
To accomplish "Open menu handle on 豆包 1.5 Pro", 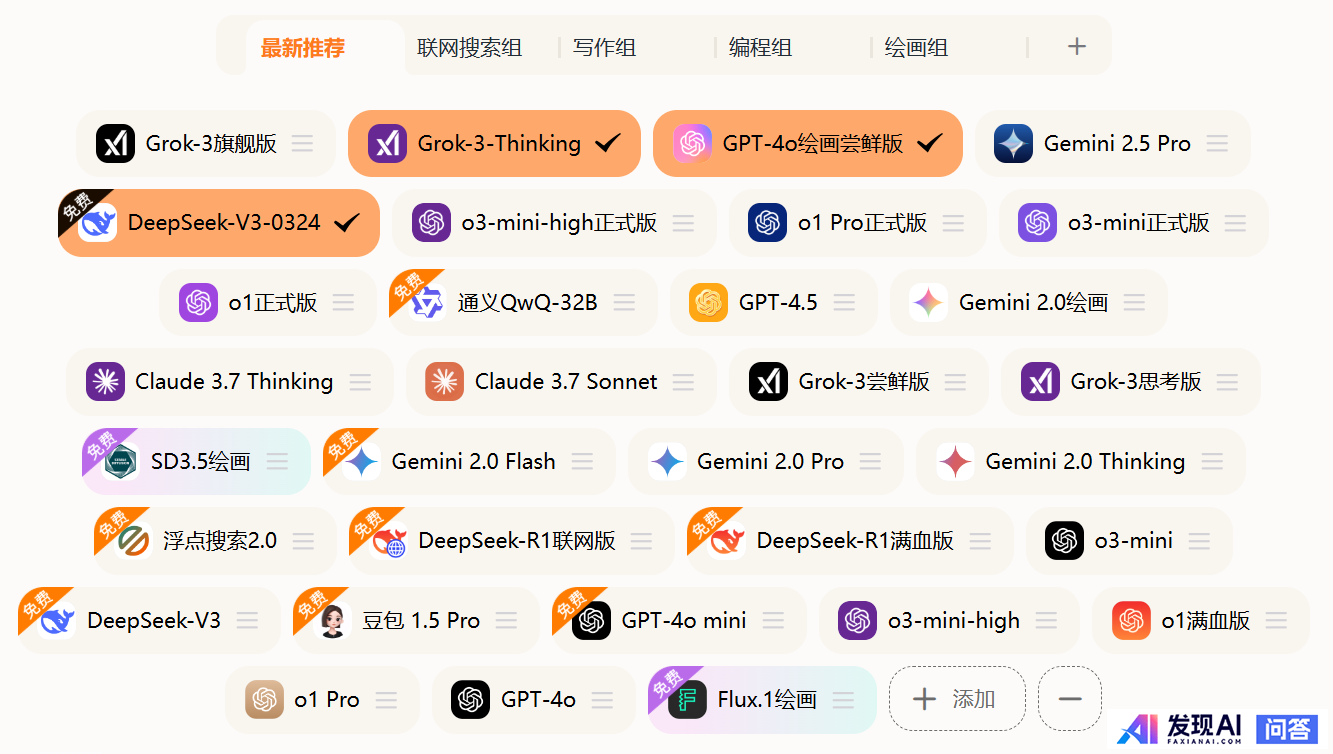I will tap(506, 620).
